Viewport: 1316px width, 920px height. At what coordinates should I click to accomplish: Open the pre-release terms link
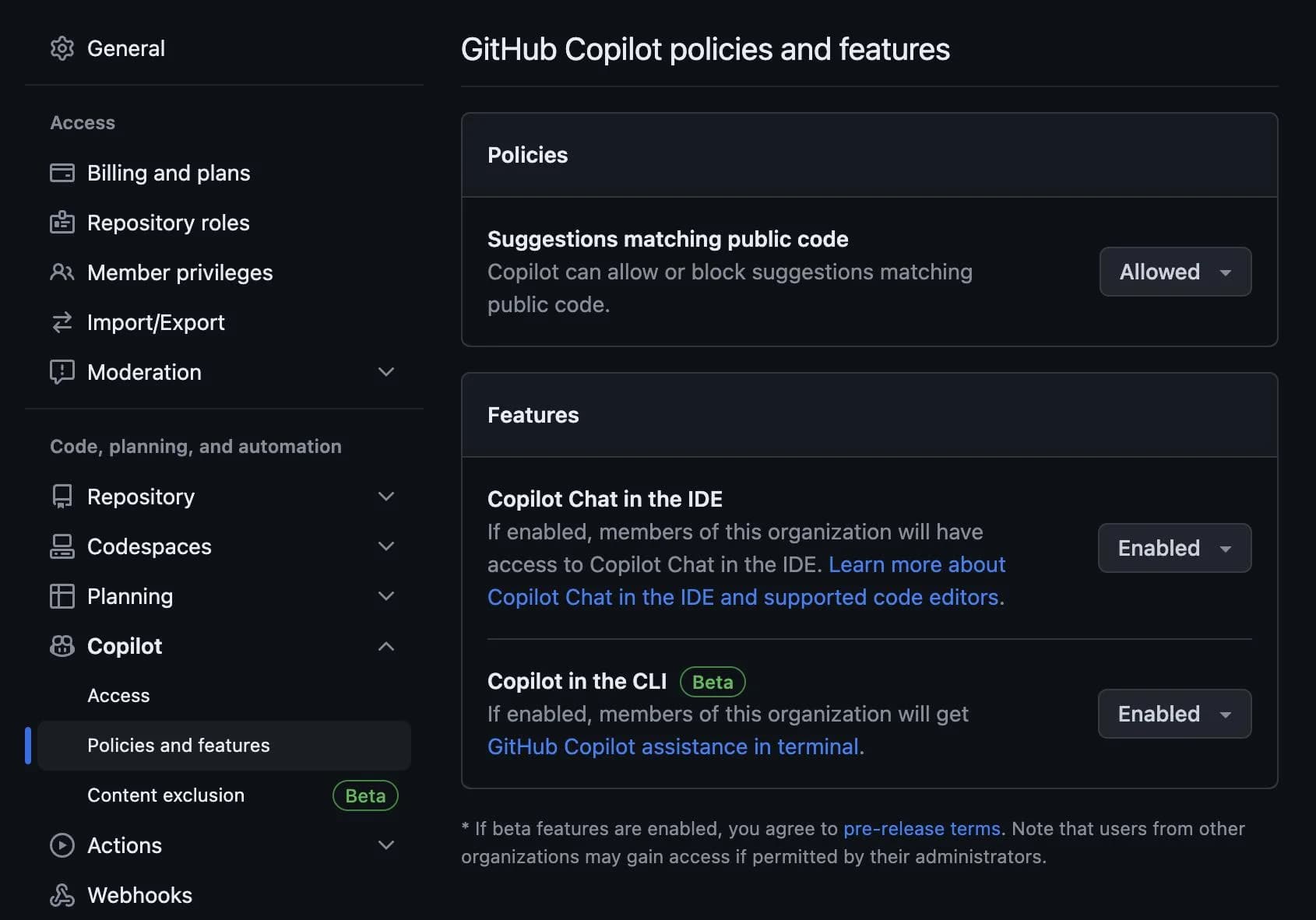tap(922, 828)
